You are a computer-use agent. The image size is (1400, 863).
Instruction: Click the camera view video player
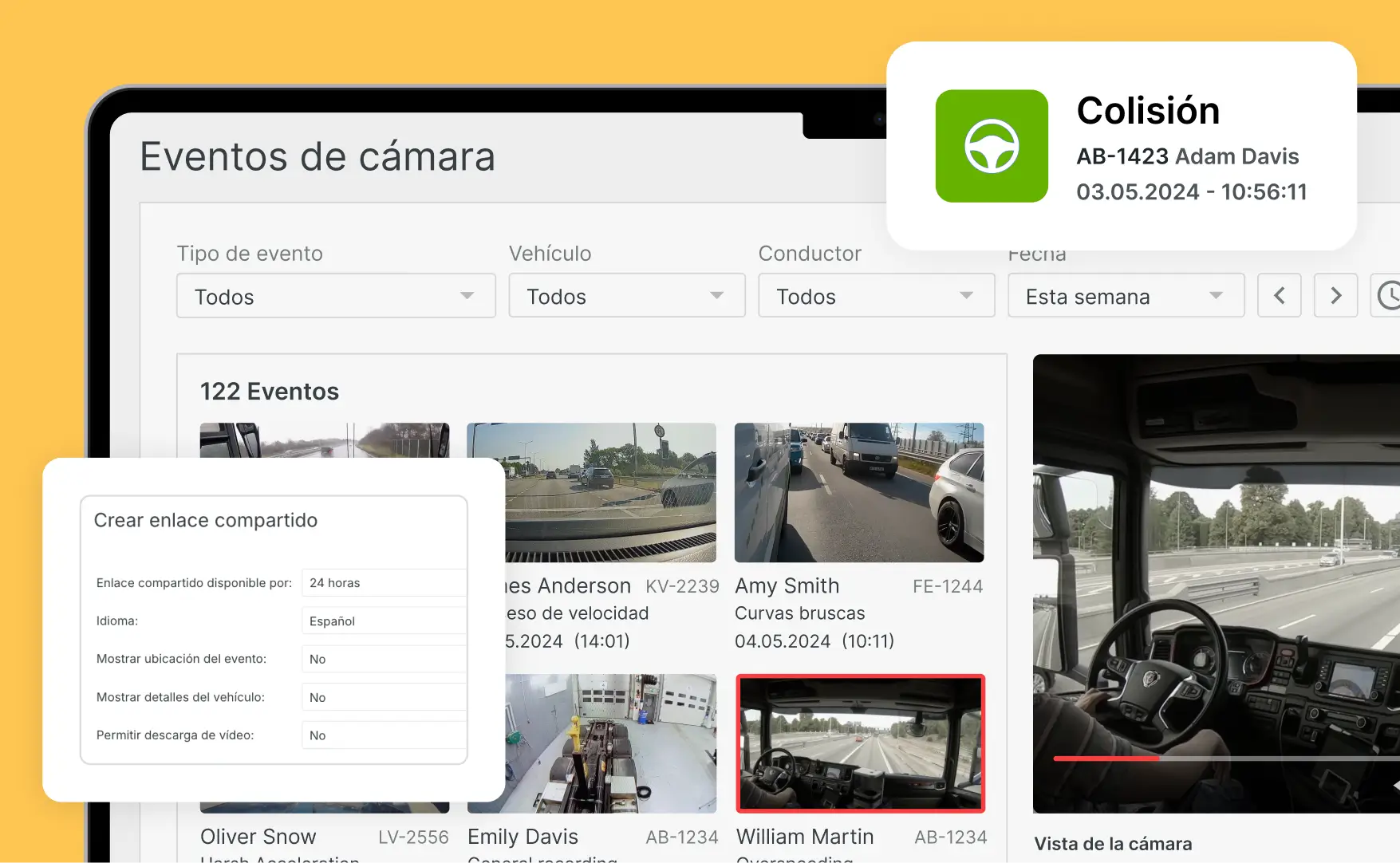click(1217, 584)
